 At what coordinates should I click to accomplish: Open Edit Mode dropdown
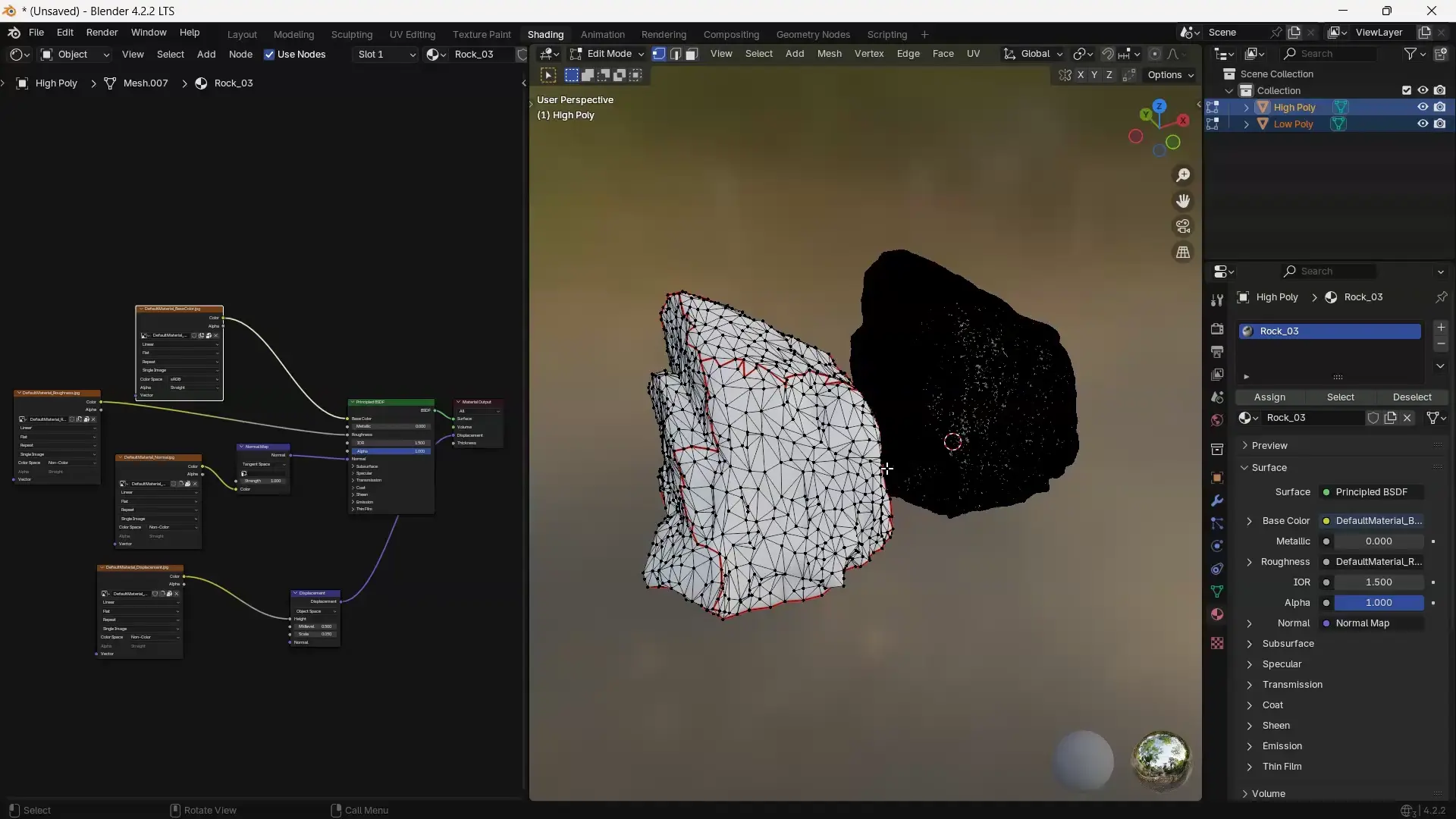(607, 54)
